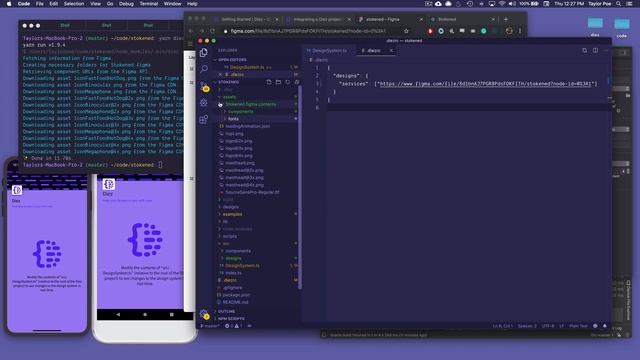
Task: Expand the examples folder in the Explorer
Action: (231, 214)
